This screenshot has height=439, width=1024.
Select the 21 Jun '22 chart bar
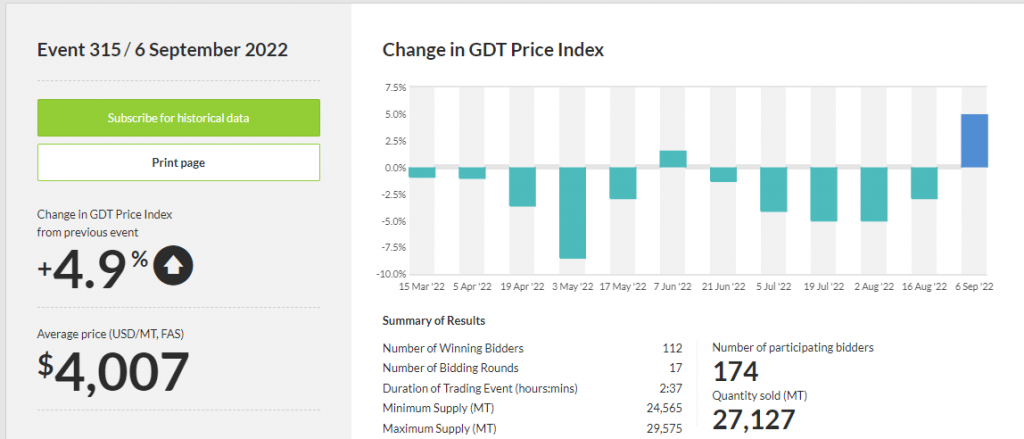723,175
